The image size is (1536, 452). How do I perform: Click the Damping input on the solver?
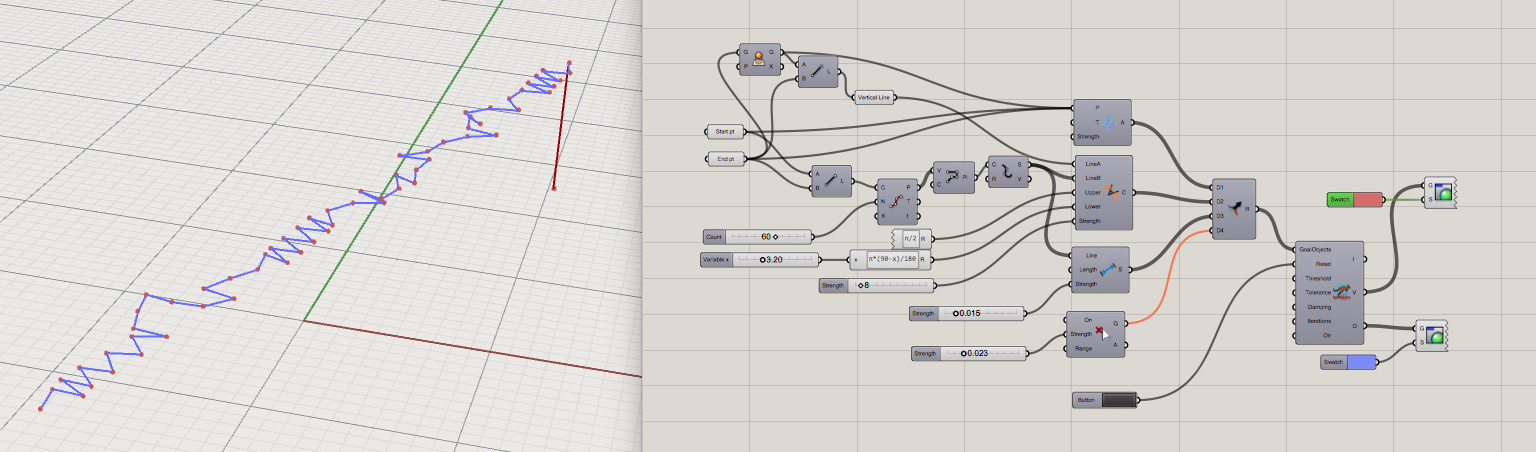[x=1319, y=307]
